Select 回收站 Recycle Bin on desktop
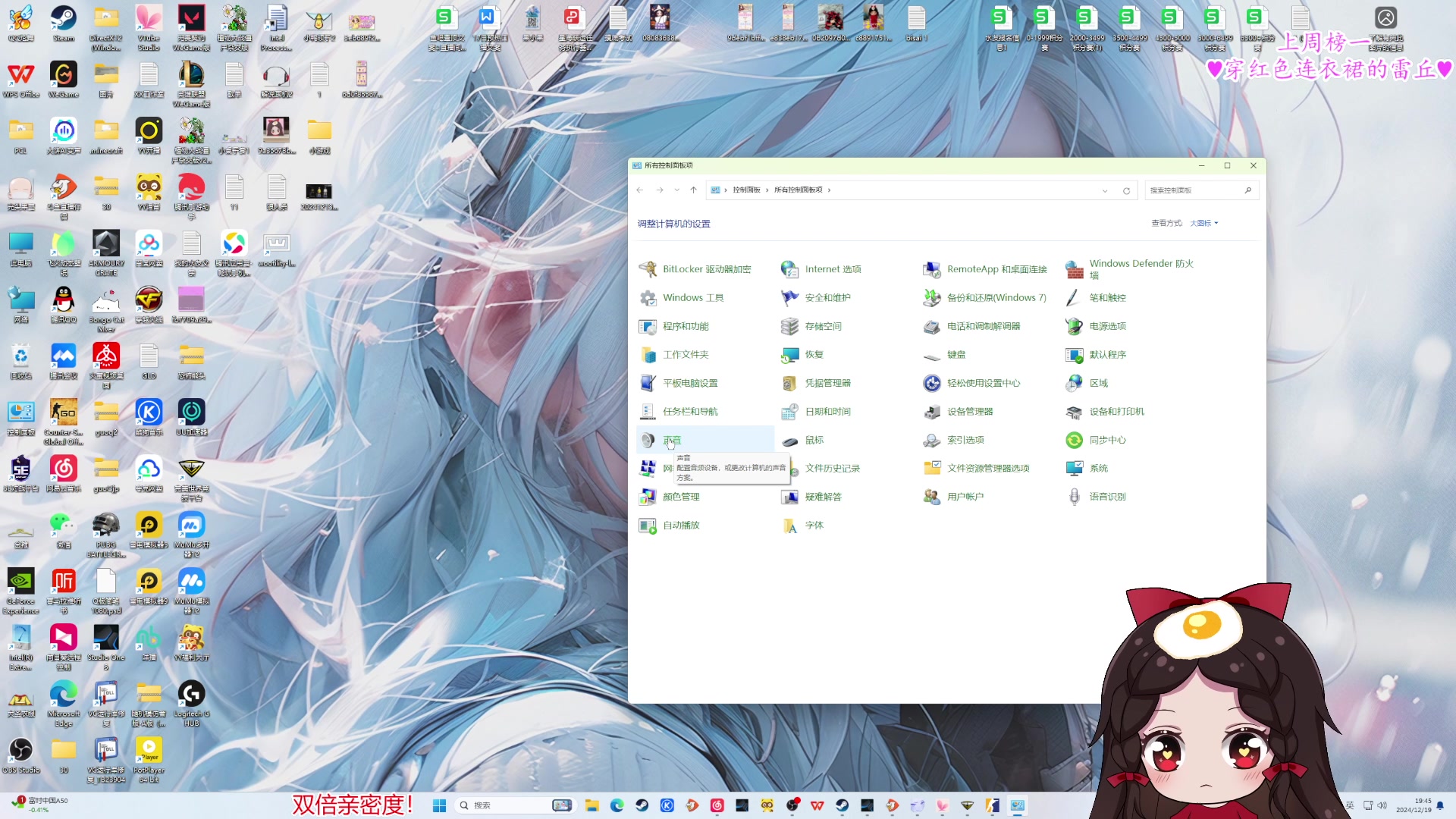 tap(21, 361)
